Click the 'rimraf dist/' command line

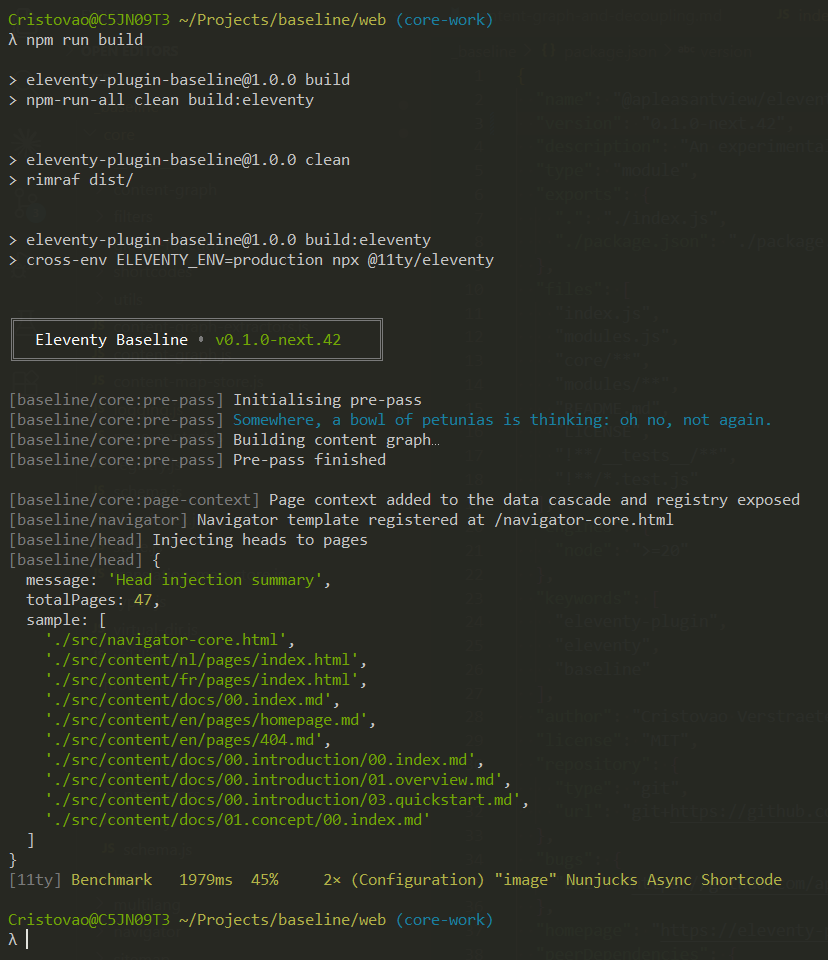click(x=80, y=180)
